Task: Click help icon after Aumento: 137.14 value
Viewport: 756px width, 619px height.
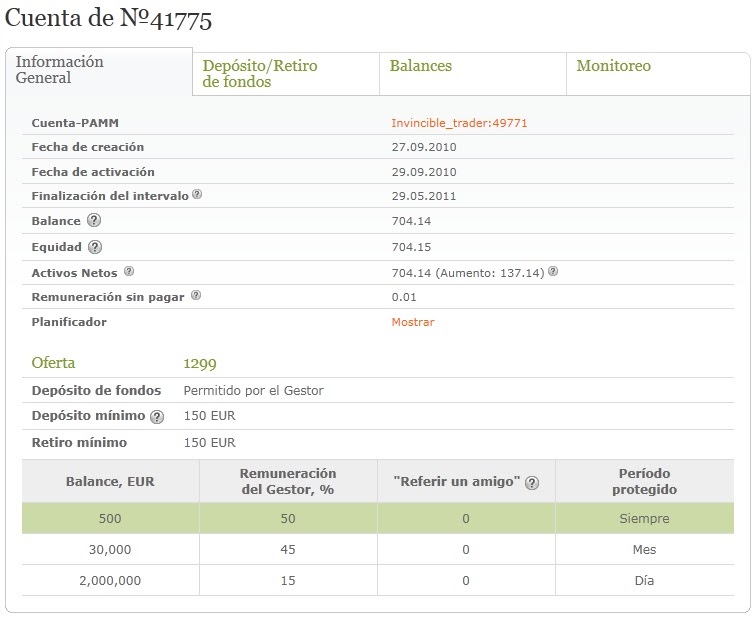Action: point(554,271)
